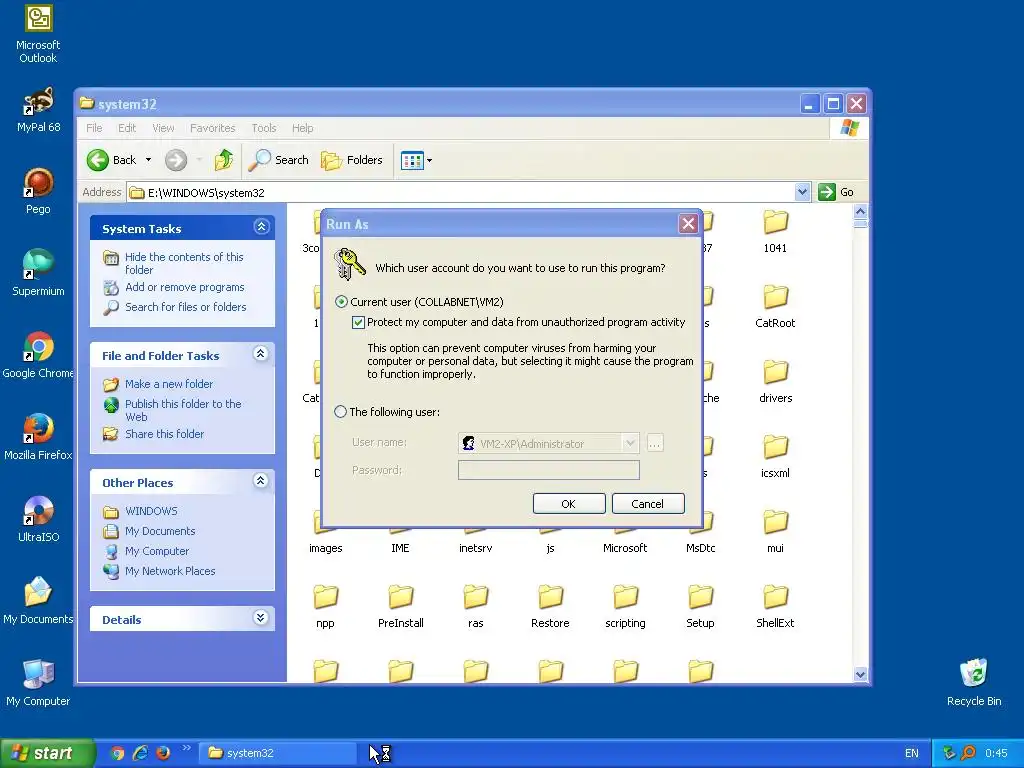Image resolution: width=1024 pixels, height=768 pixels.
Task: Select the CatRoot folder
Action: coord(775,306)
